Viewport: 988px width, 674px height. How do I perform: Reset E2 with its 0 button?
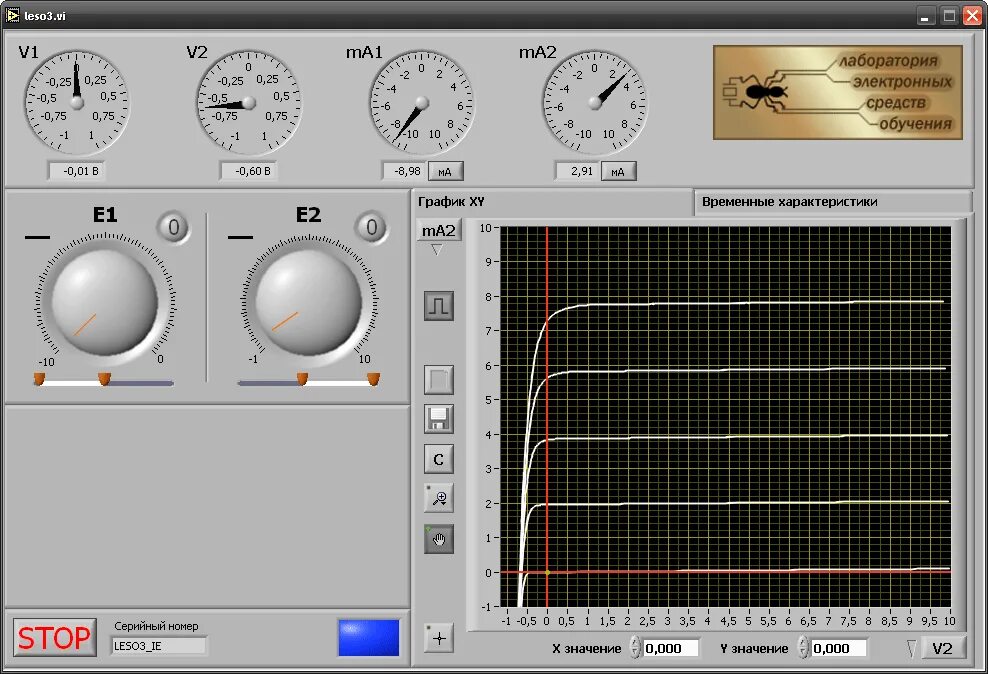click(x=371, y=227)
